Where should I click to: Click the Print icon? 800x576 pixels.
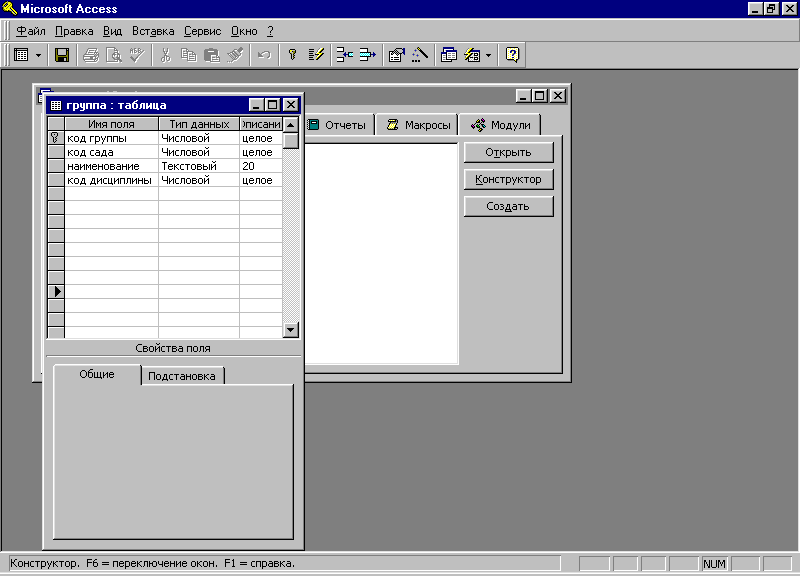click(91, 55)
